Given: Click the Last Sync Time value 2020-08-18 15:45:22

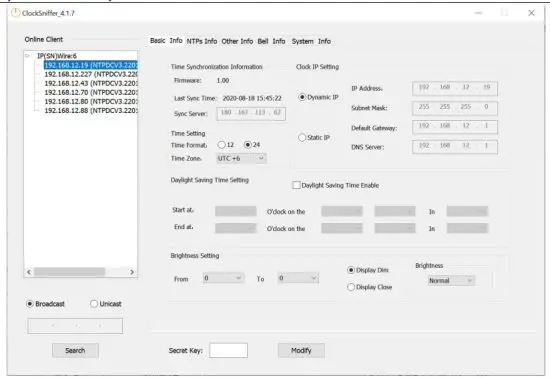Looking at the screenshot, I should [x=252, y=98].
